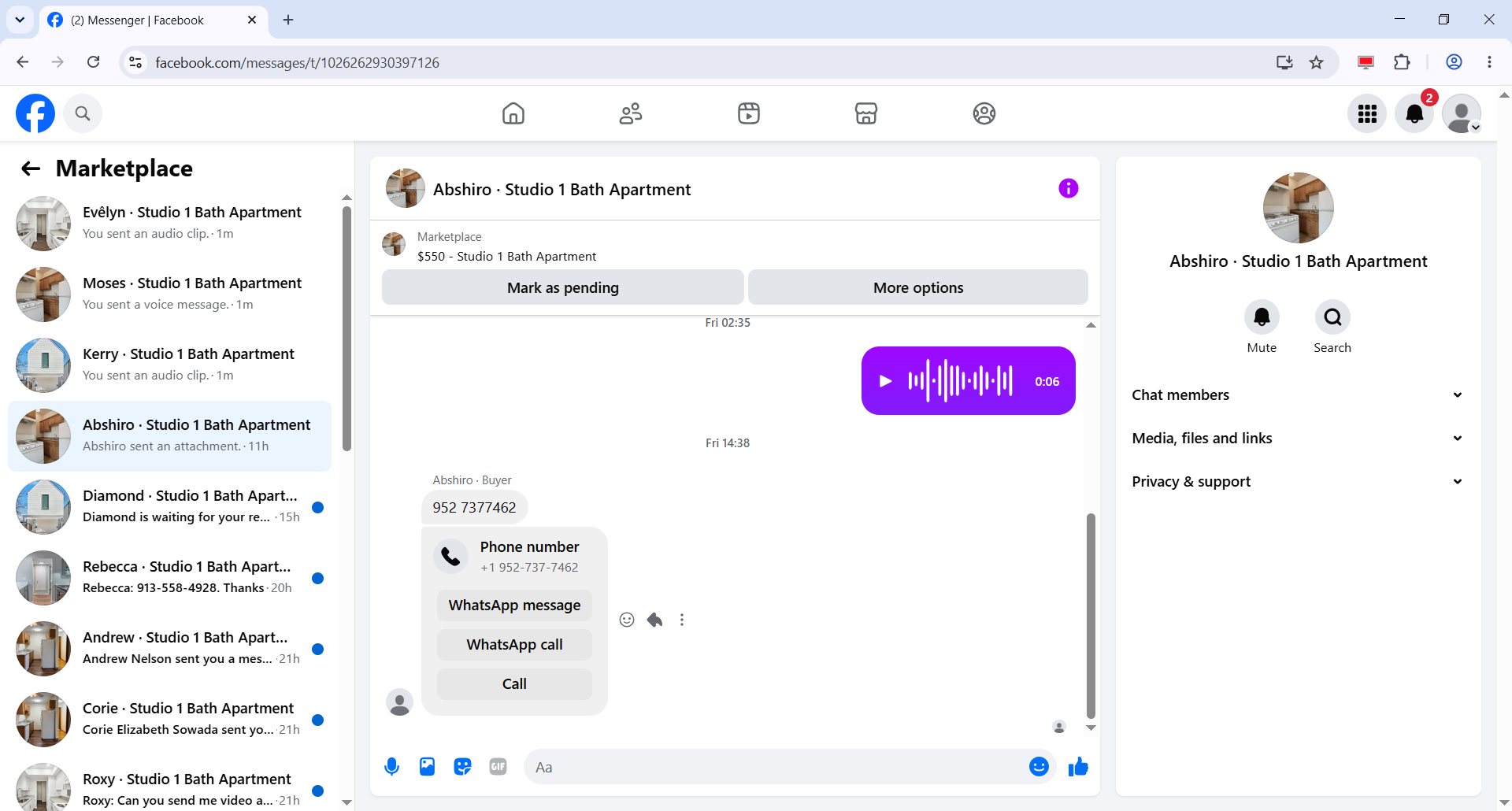The image size is (1512, 811).
Task: Play the 0:06 voice message
Action: pos(886,381)
